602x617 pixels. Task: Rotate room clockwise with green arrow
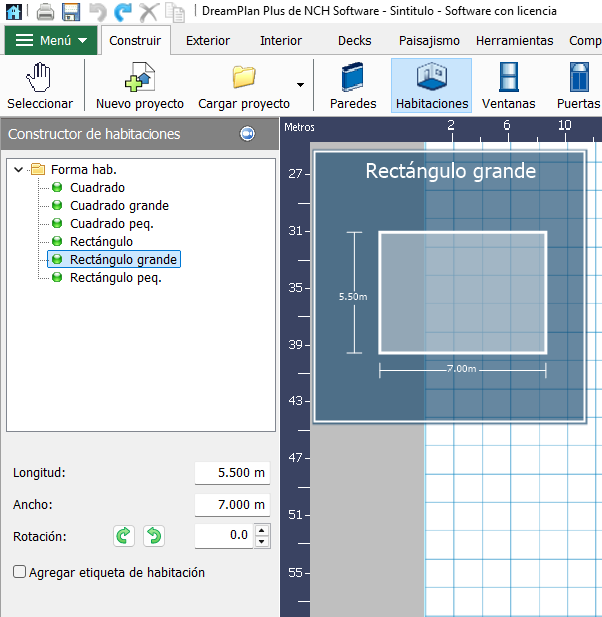pyautogui.click(x=124, y=536)
